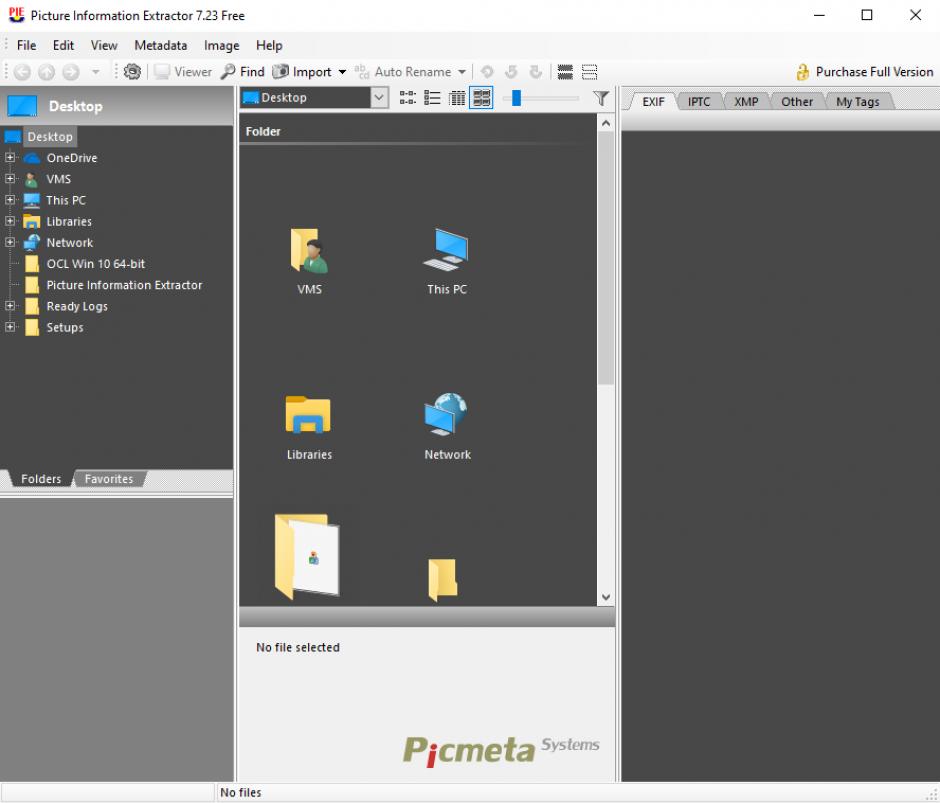Switch to the IPTC tab
The width and height of the screenshot is (940, 803).
[698, 102]
